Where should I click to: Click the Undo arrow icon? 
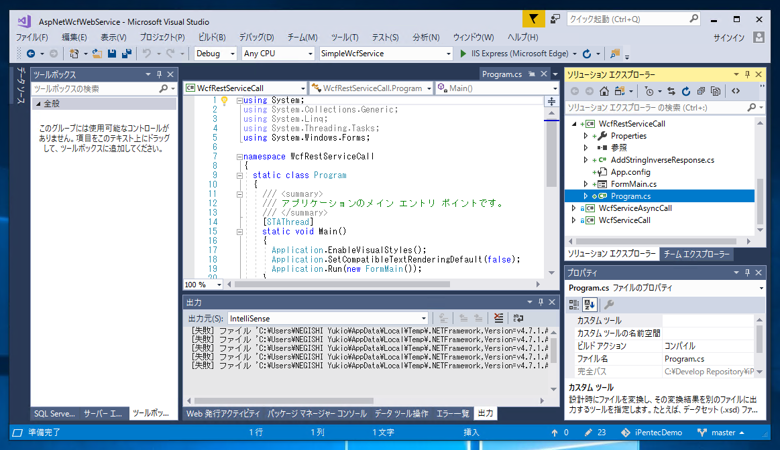point(147,53)
